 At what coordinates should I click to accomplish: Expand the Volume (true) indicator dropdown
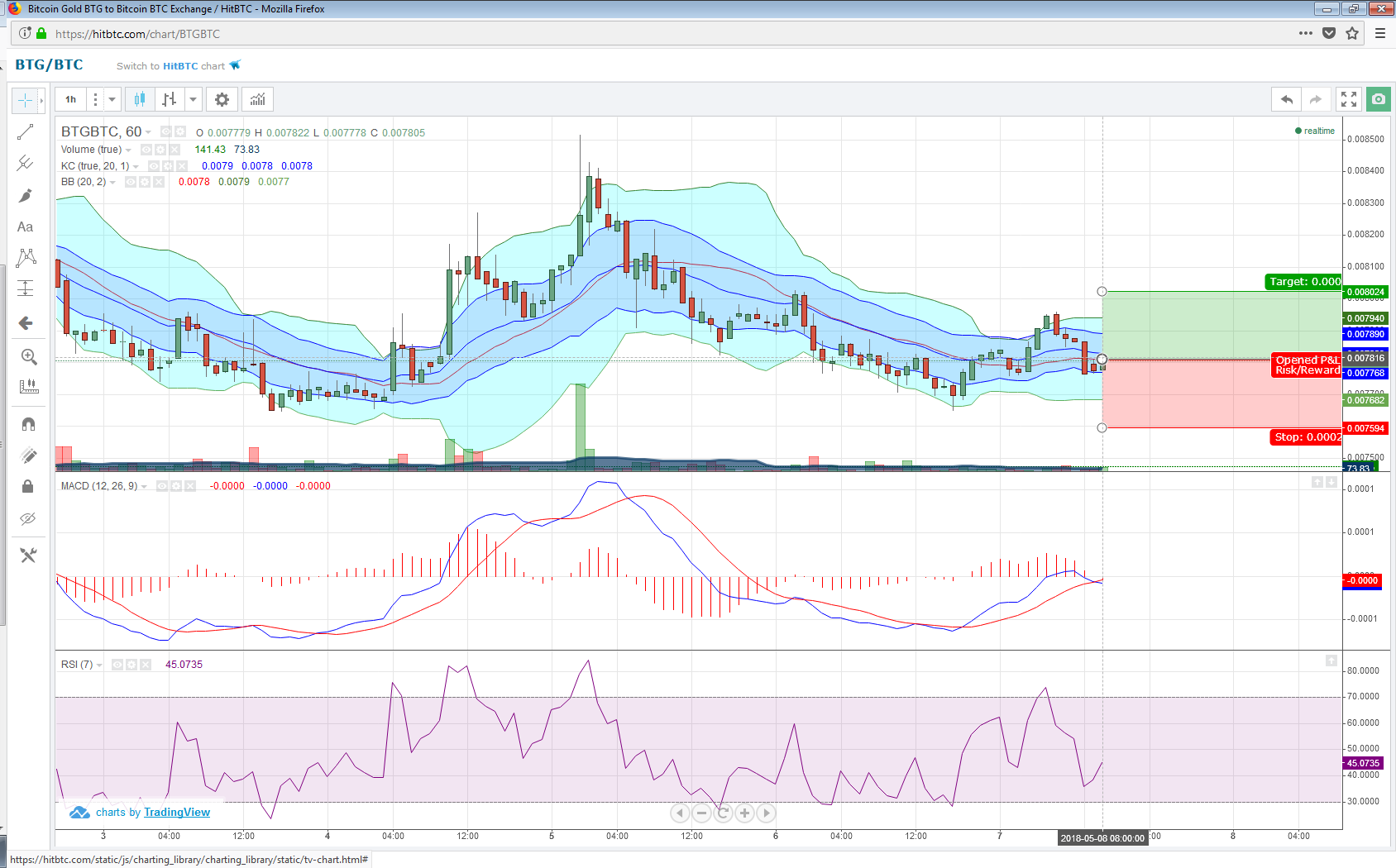pos(128,150)
